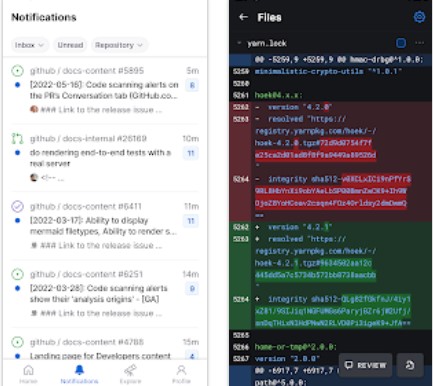
Task: Tap the icon button next to REVIEW
Action: [410, 365]
